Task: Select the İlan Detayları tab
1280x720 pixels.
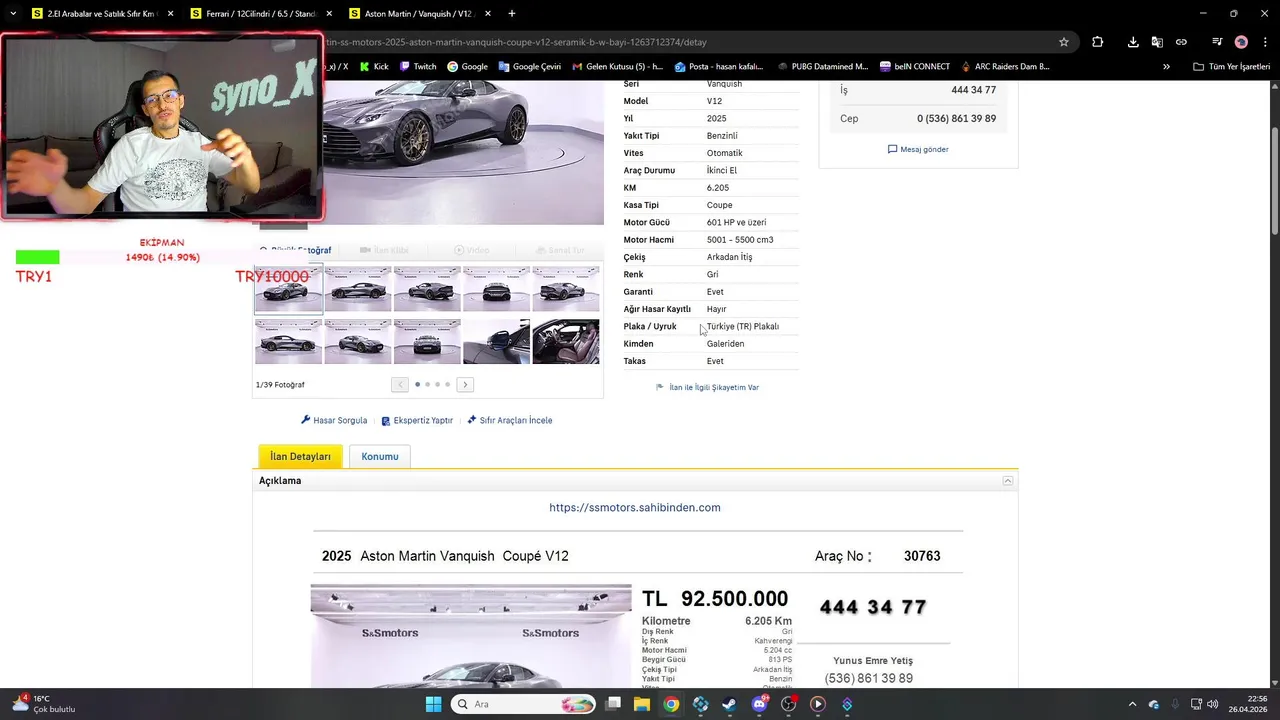Action: click(300, 456)
